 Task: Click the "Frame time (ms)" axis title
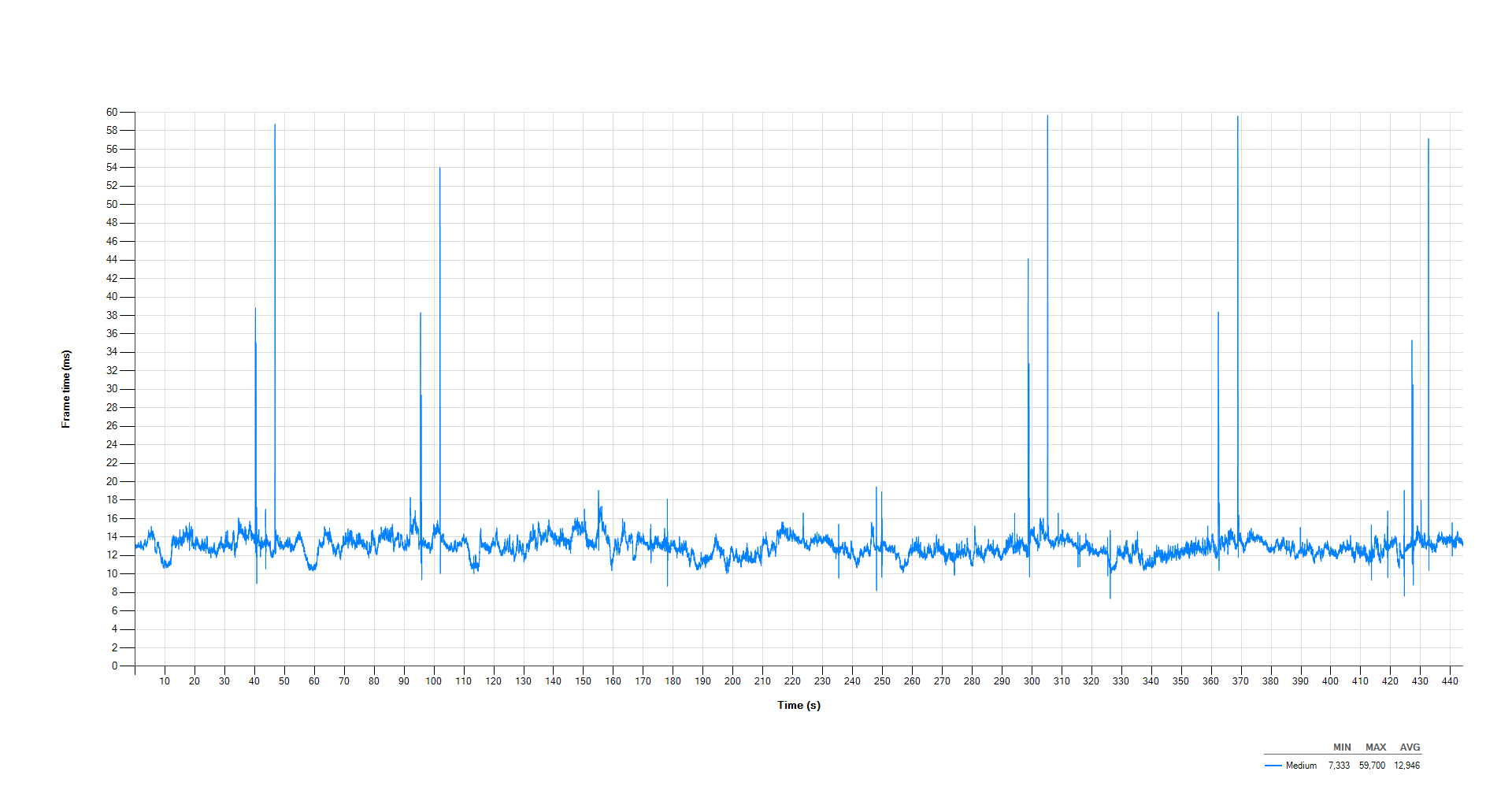(x=66, y=389)
